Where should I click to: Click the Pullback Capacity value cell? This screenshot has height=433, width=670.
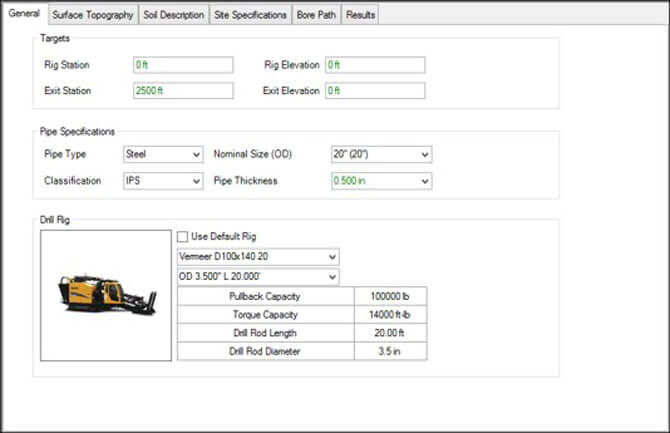(390, 297)
